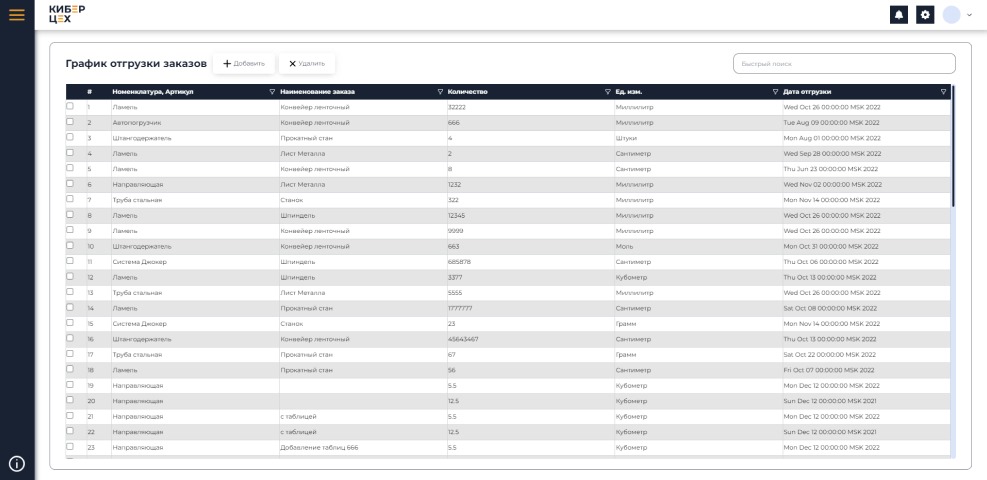Expand the user account chevron
Image resolution: width=987 pixels, height=480 pixels.
(x=969, y=15)
